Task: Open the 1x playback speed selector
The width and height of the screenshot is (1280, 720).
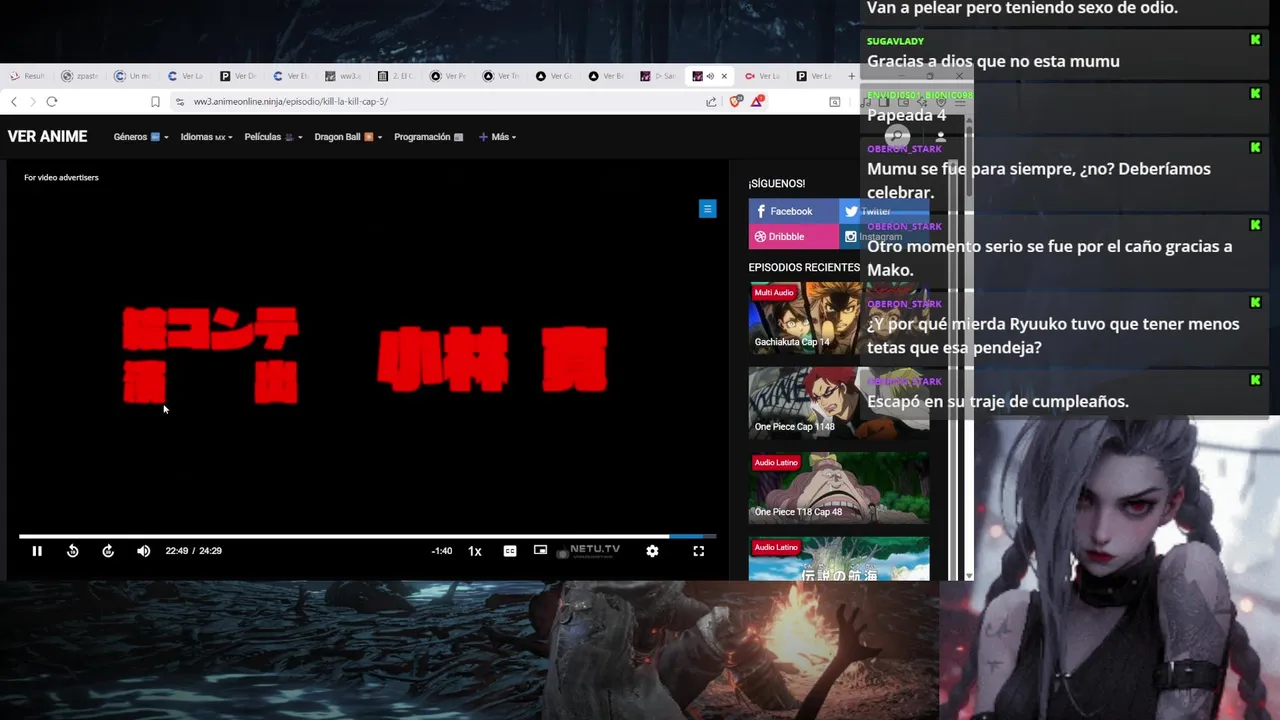Action: coord(475,551)
